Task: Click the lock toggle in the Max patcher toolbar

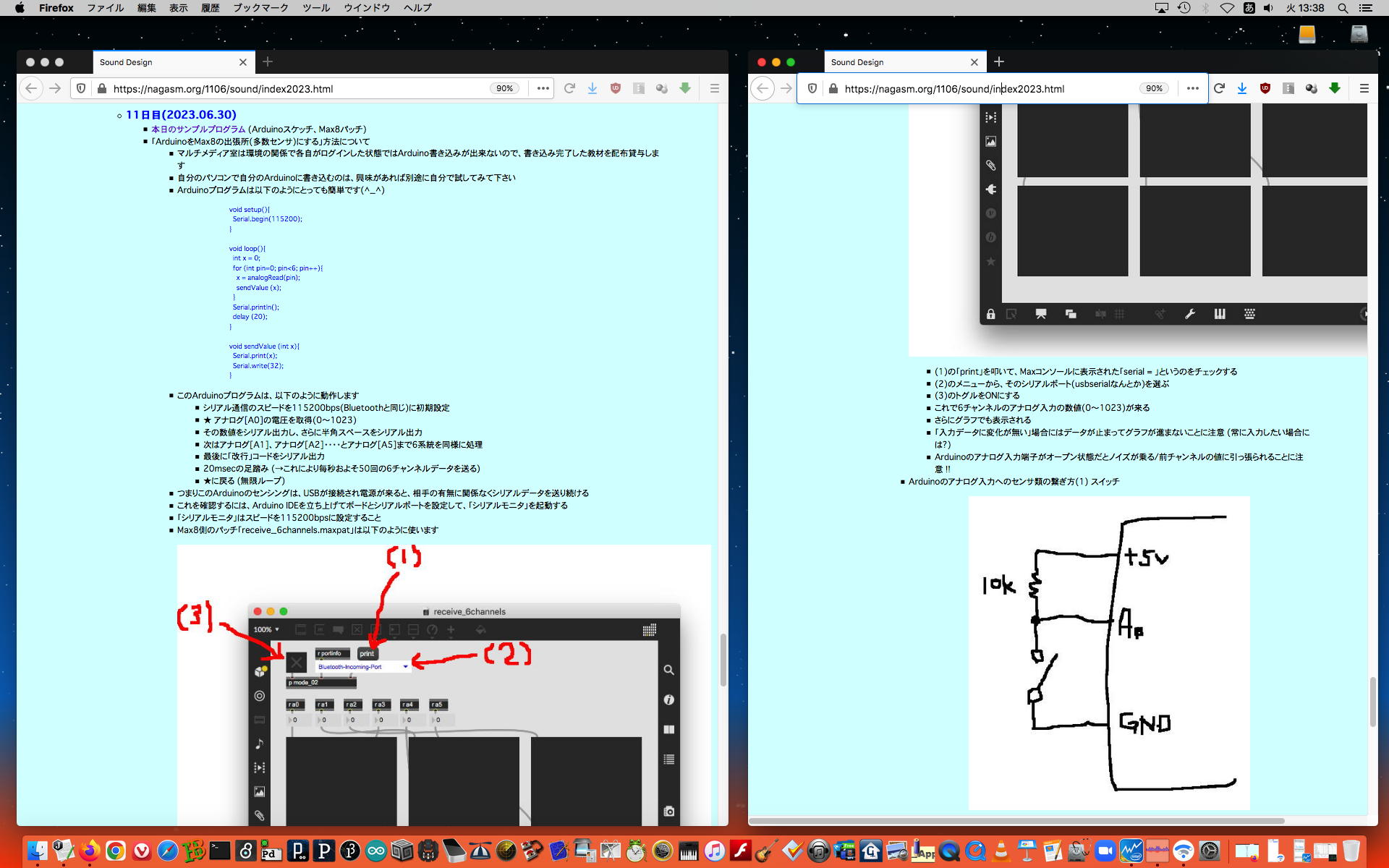Action: click(990, 314)
